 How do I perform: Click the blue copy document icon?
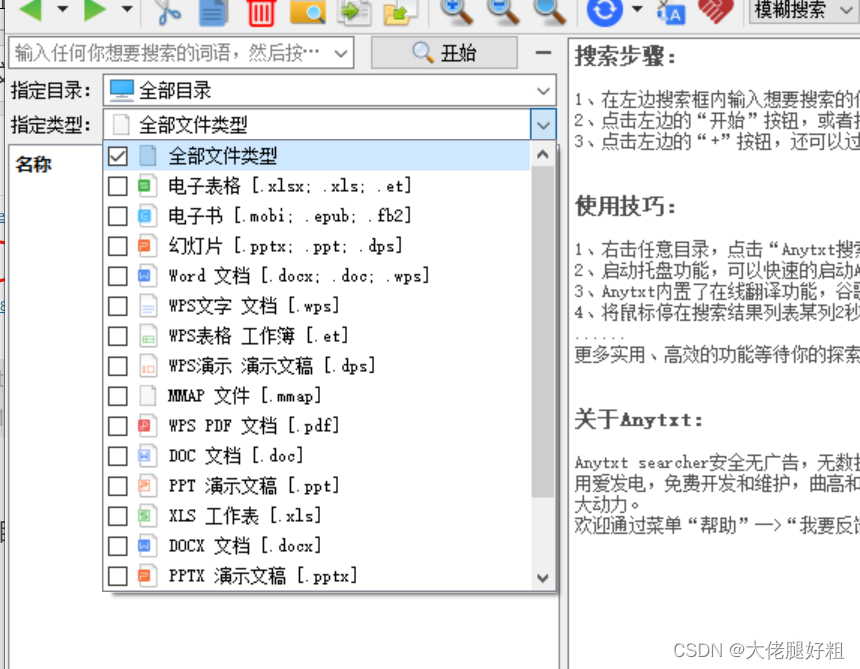click(x=213, y=12)
